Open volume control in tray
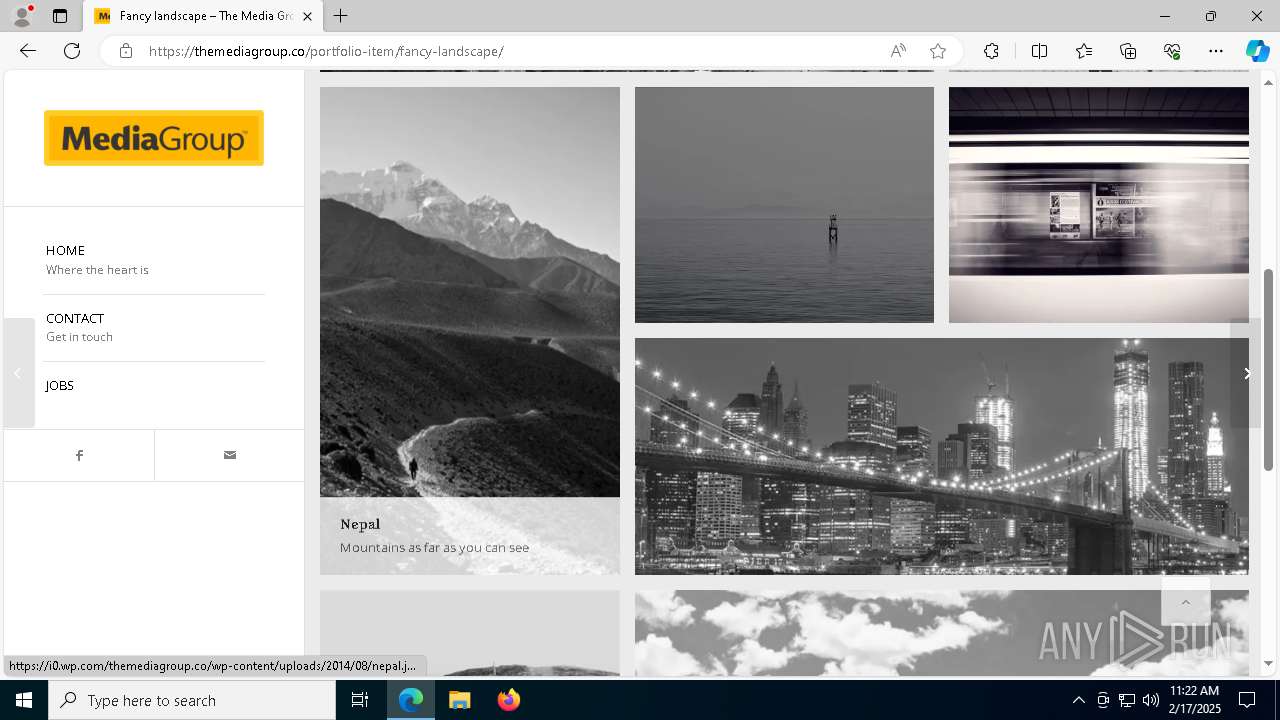This screenshot has width=1280, height=720. point(1150,700)
